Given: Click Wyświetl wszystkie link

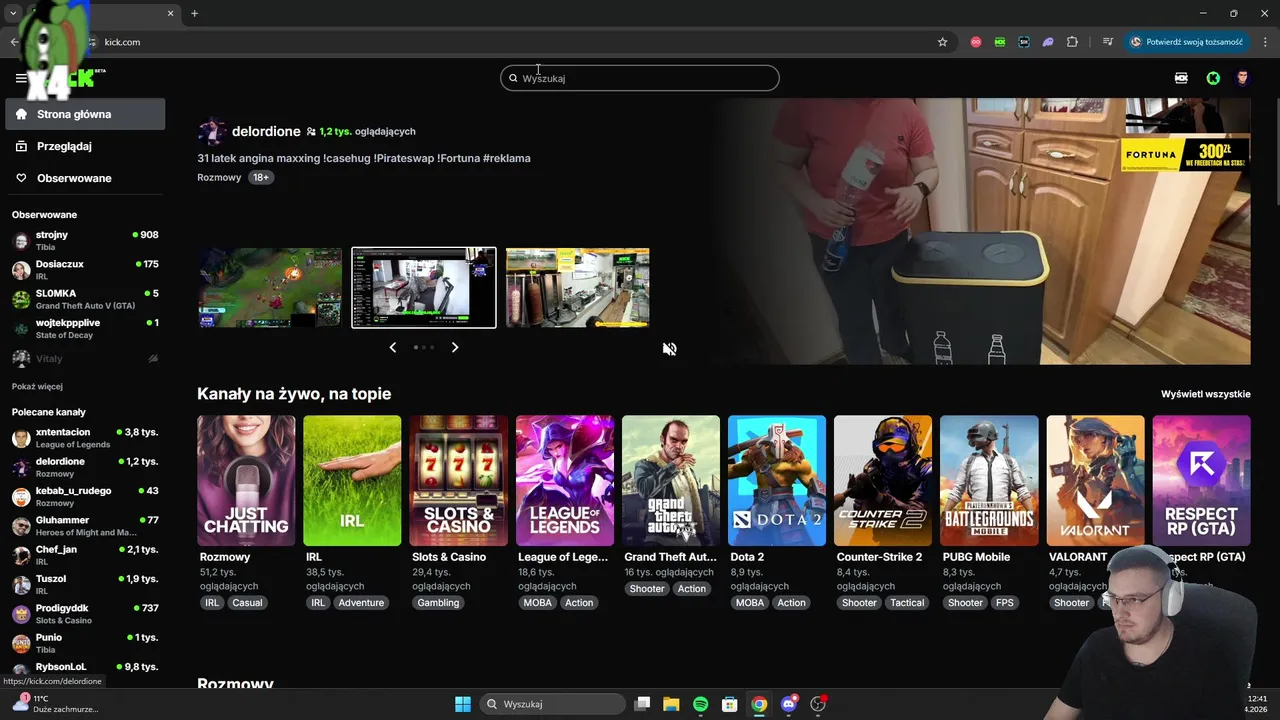Looking at the screenshot, I should tap(1205, 394).
